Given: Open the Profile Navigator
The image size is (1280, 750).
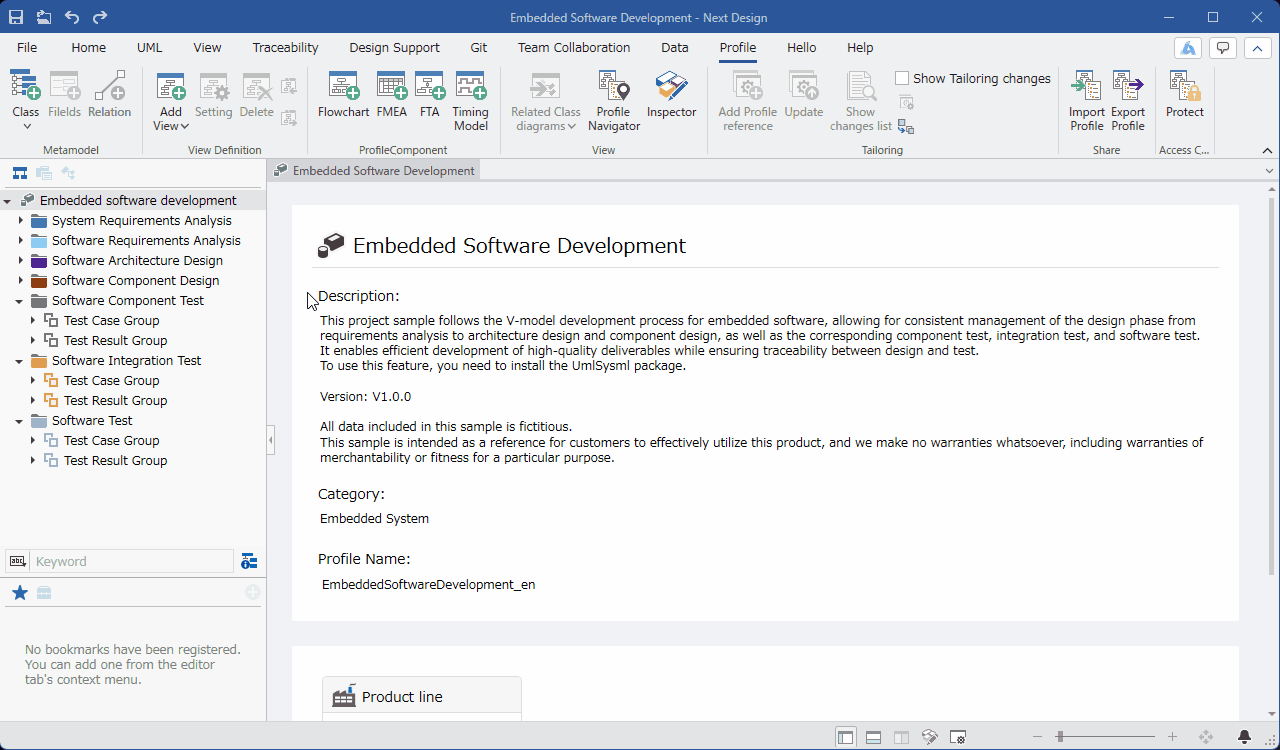Looking at the screenshot, I should pos(613,101).
